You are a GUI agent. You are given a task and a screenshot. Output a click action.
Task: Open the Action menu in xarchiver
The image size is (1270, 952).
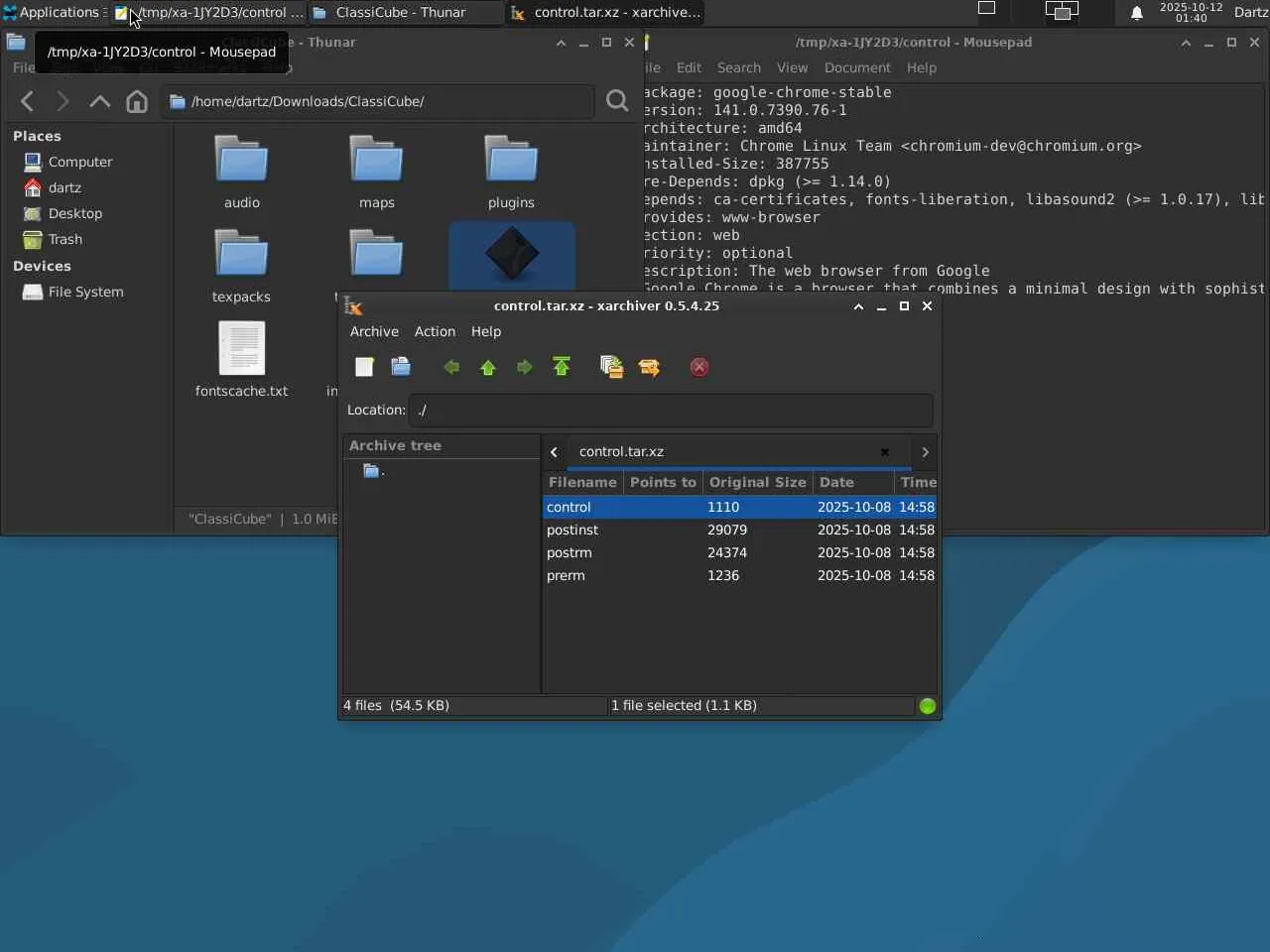[x=435, y=331]
